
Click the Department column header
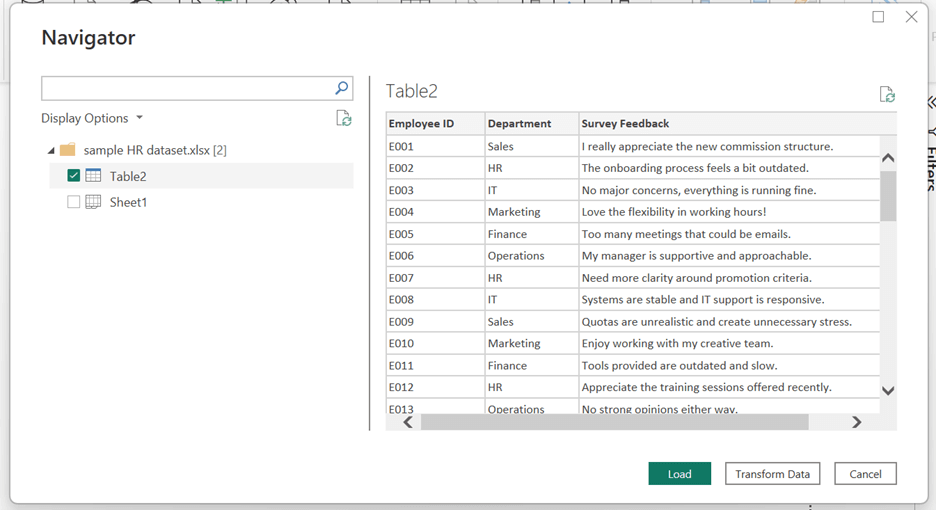point(531,124)
